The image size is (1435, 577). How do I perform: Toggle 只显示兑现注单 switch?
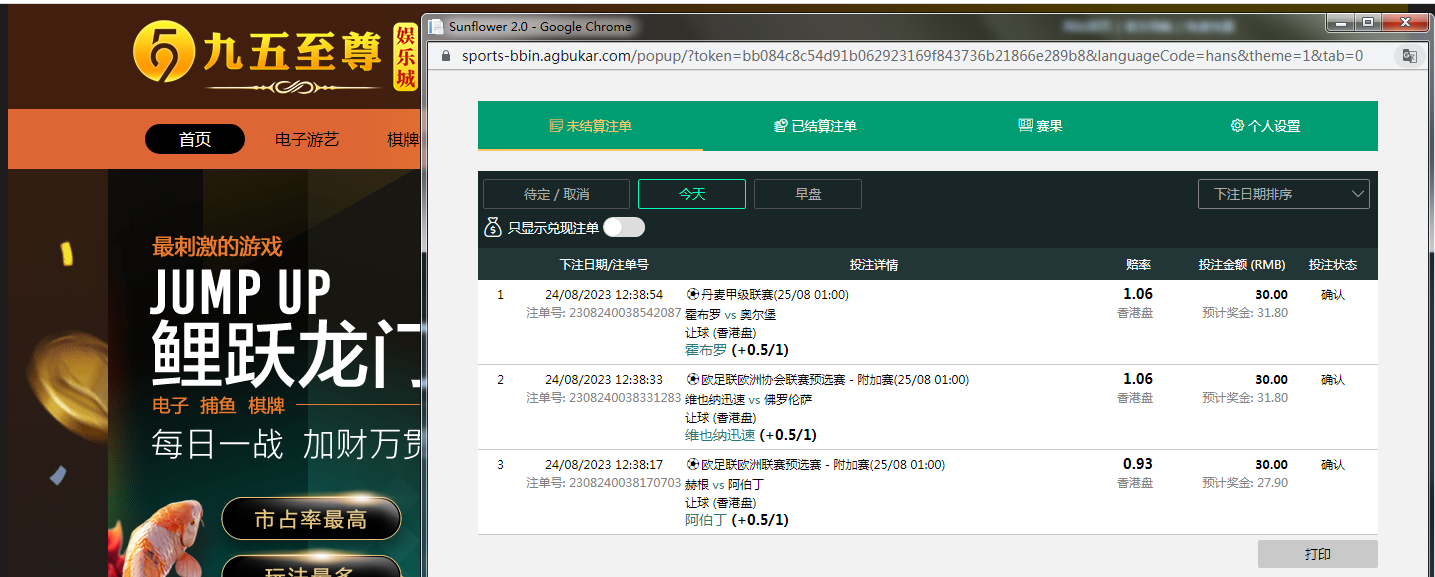623,227
